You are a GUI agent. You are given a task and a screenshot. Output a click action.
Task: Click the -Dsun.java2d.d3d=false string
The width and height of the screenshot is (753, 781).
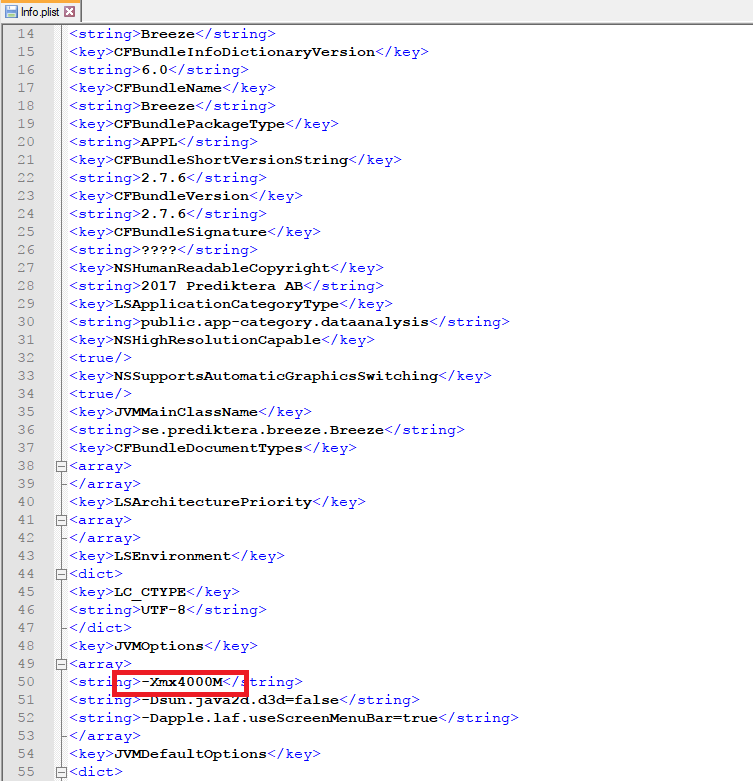238,700
